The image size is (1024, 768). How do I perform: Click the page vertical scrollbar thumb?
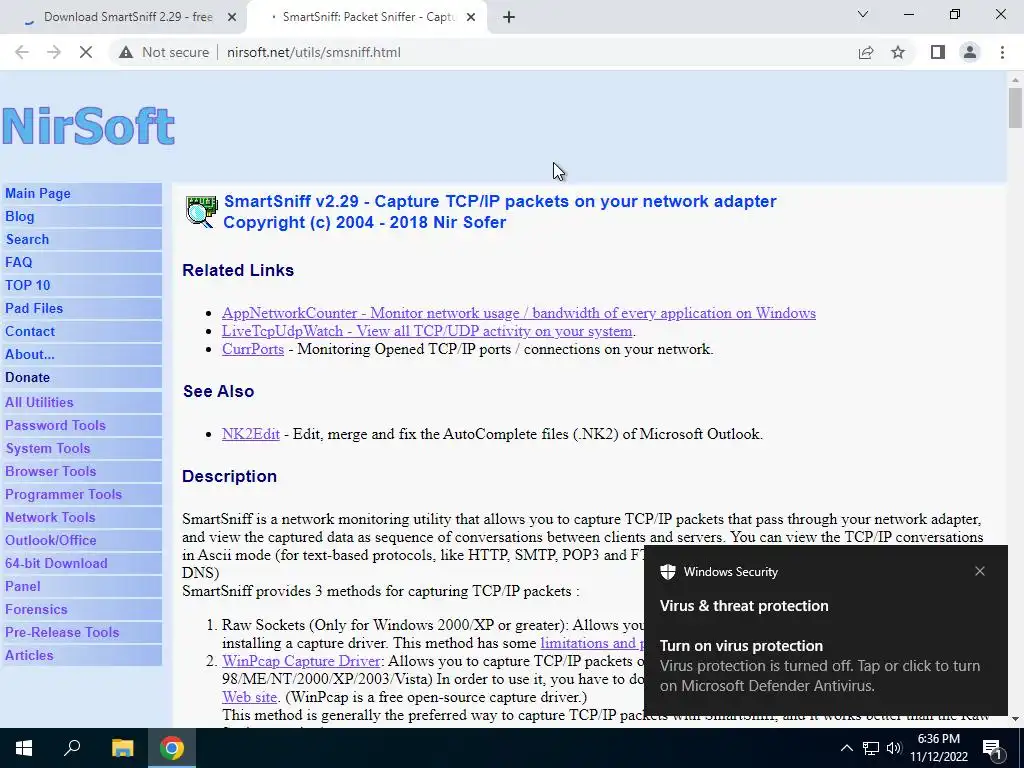(x=1015, y=108)
